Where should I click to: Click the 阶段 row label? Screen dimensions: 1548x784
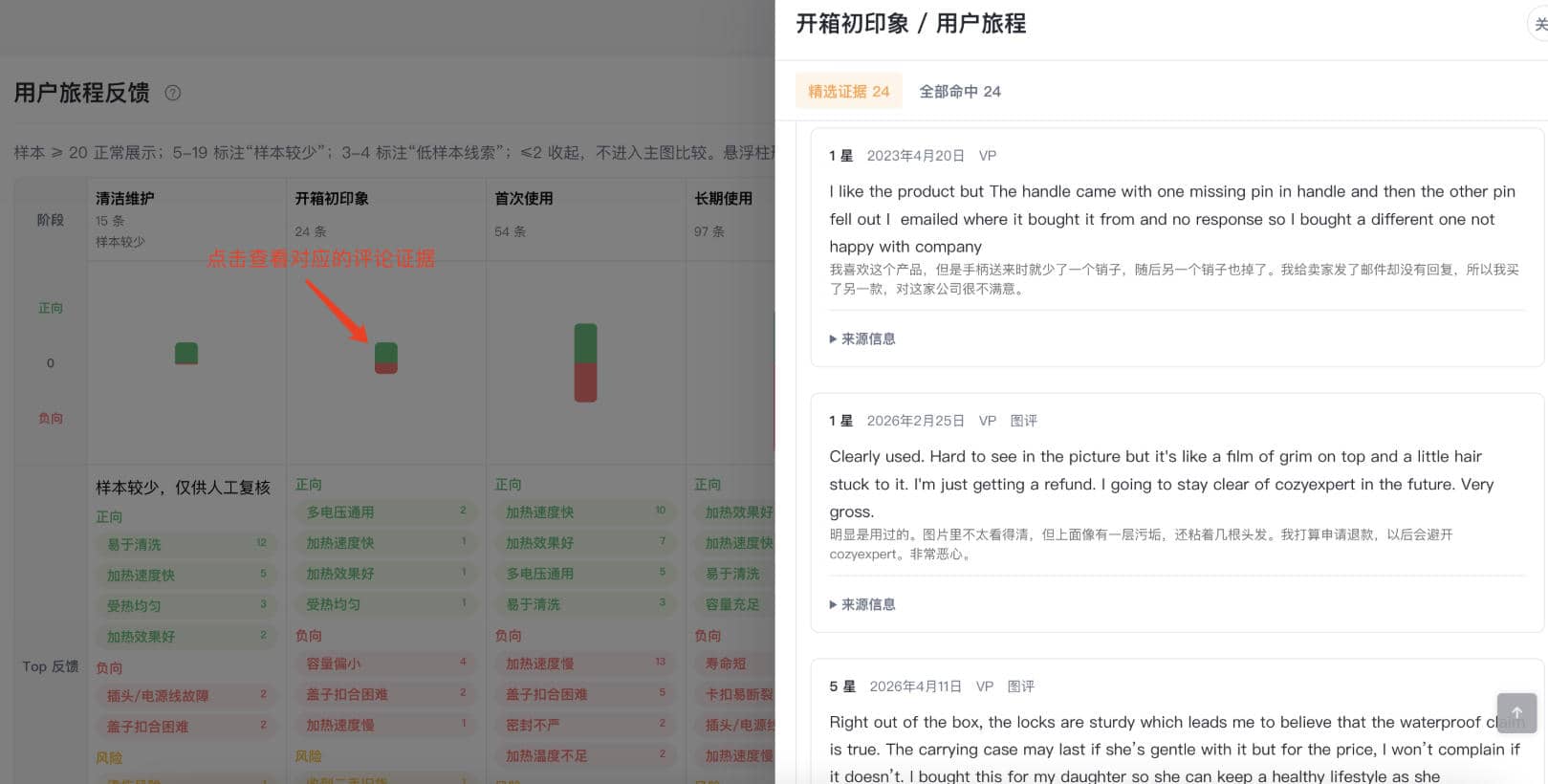coord(51,220)
